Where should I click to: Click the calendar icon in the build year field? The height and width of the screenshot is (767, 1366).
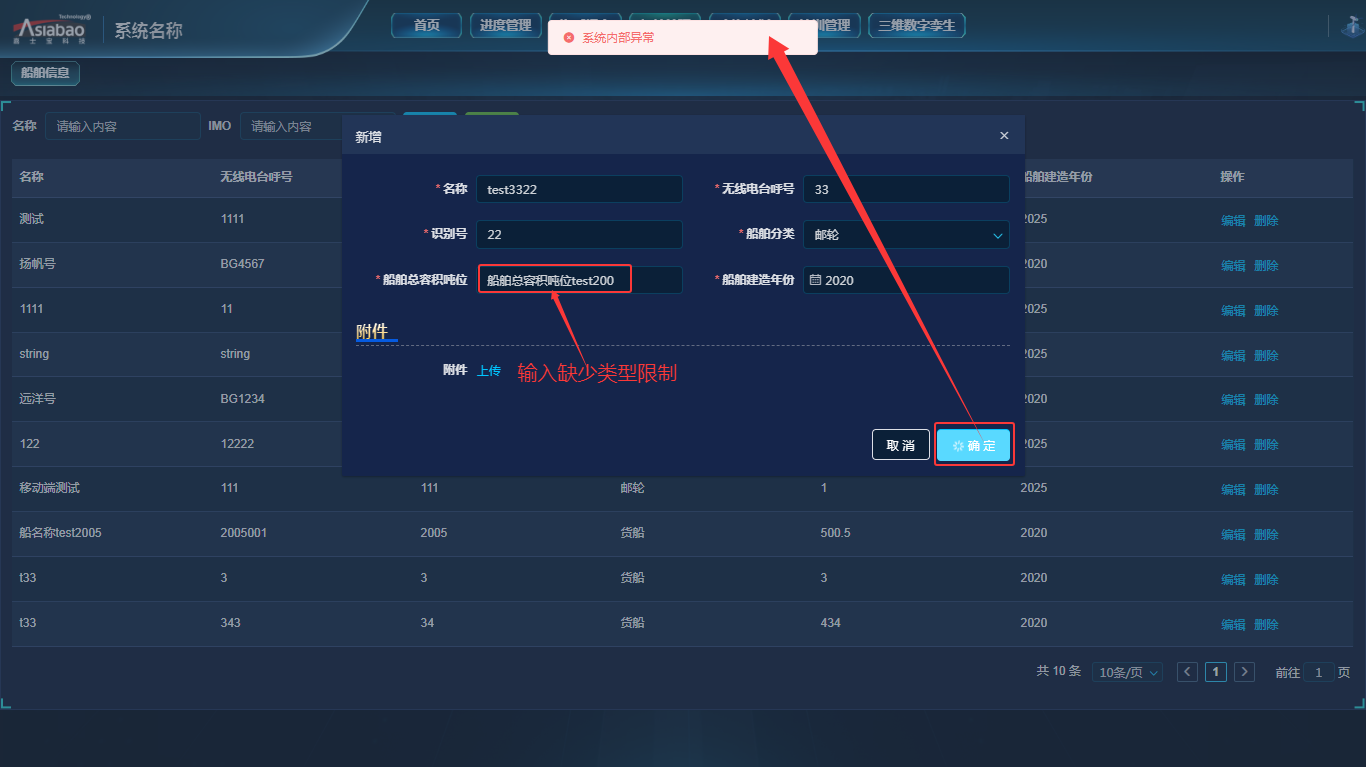pos(815,280)
